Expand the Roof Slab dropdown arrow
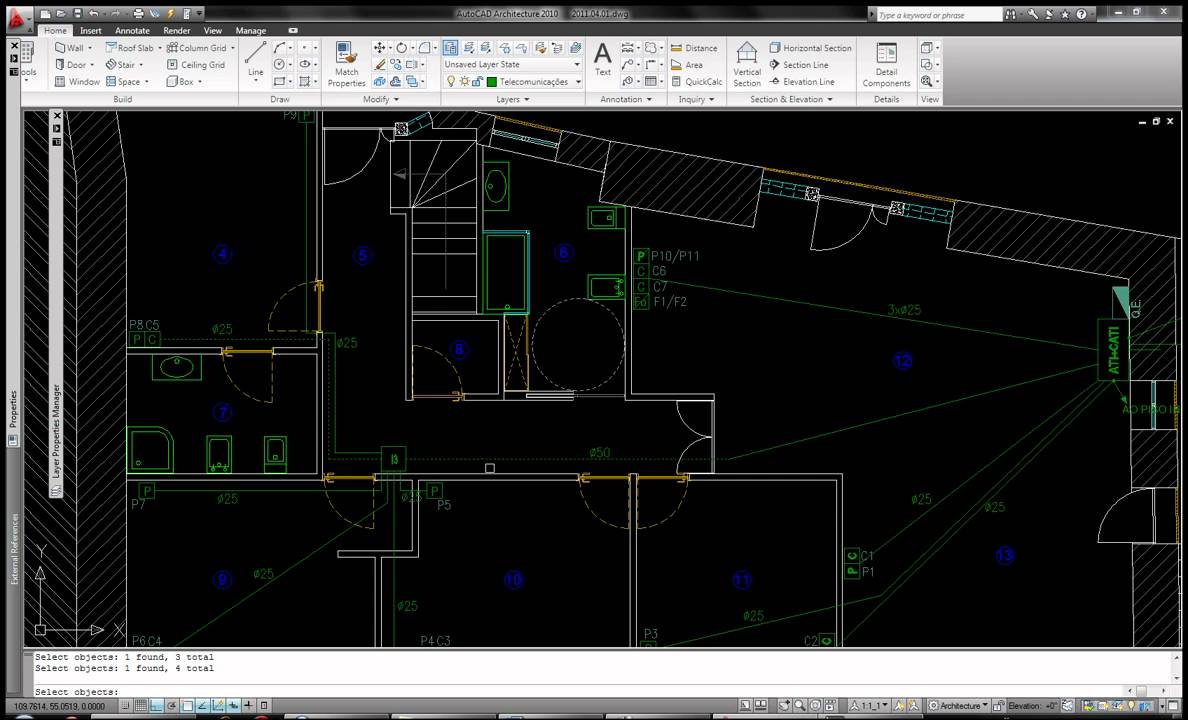The height and width of the screenshot is (720, 1188). [x=160, y=48]
